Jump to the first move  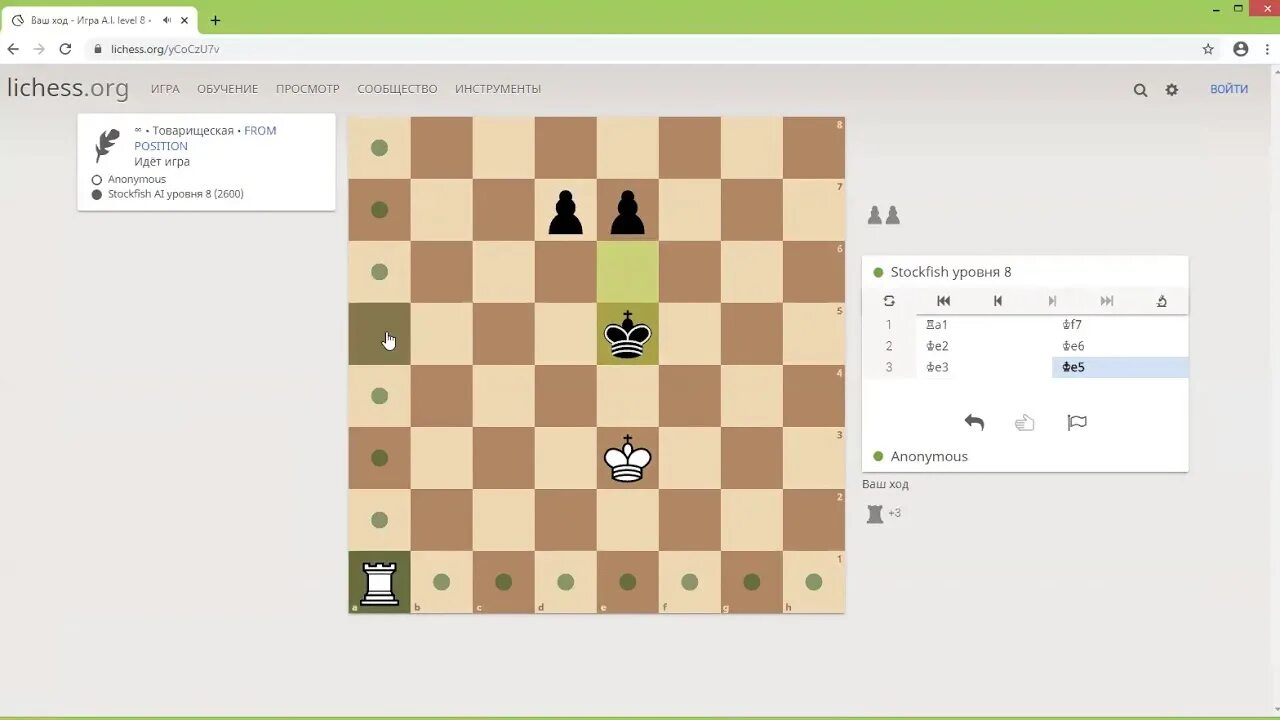[943, 301]
